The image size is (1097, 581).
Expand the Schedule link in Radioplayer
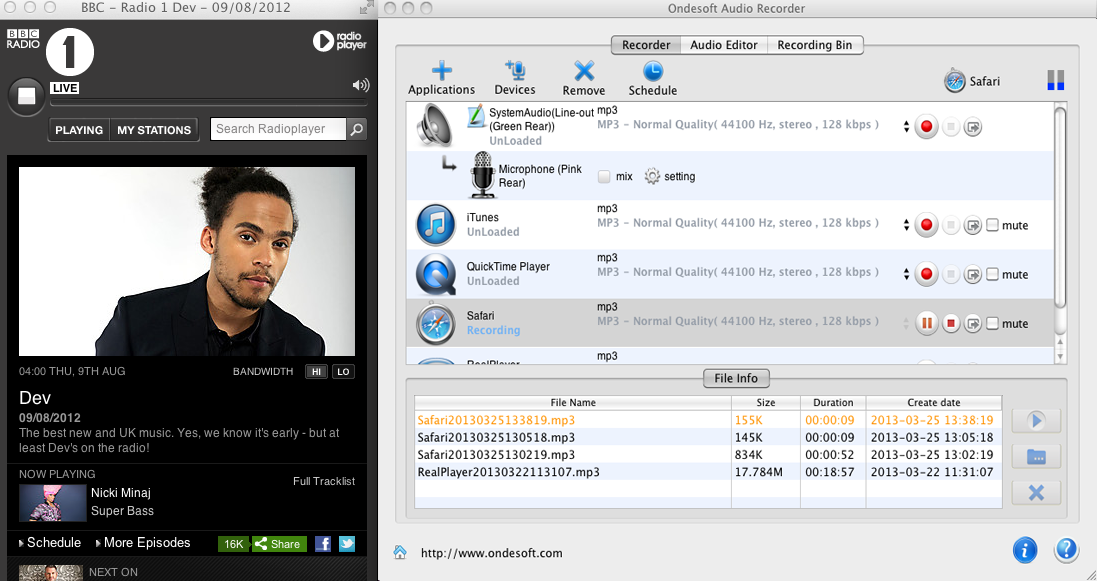pos(50,542)
